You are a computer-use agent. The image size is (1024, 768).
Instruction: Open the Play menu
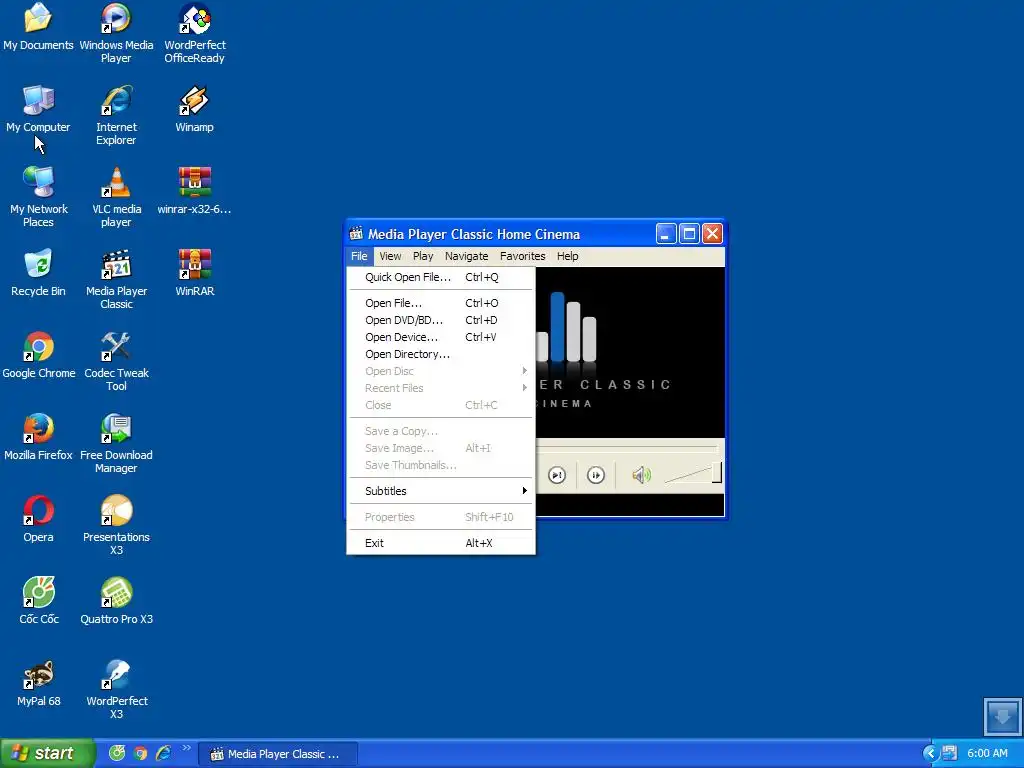pos(423,256)
